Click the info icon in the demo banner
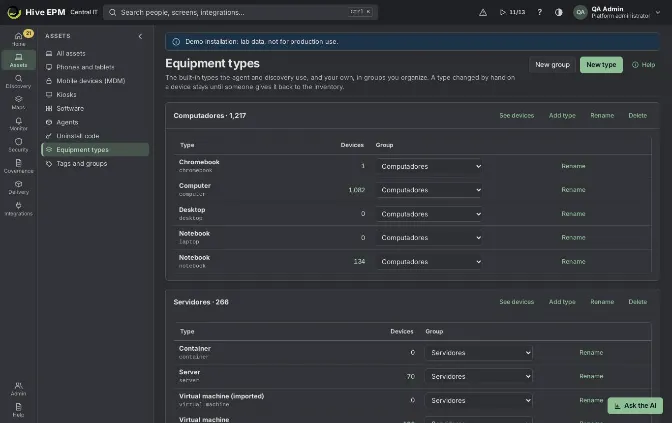 [176, 42]
